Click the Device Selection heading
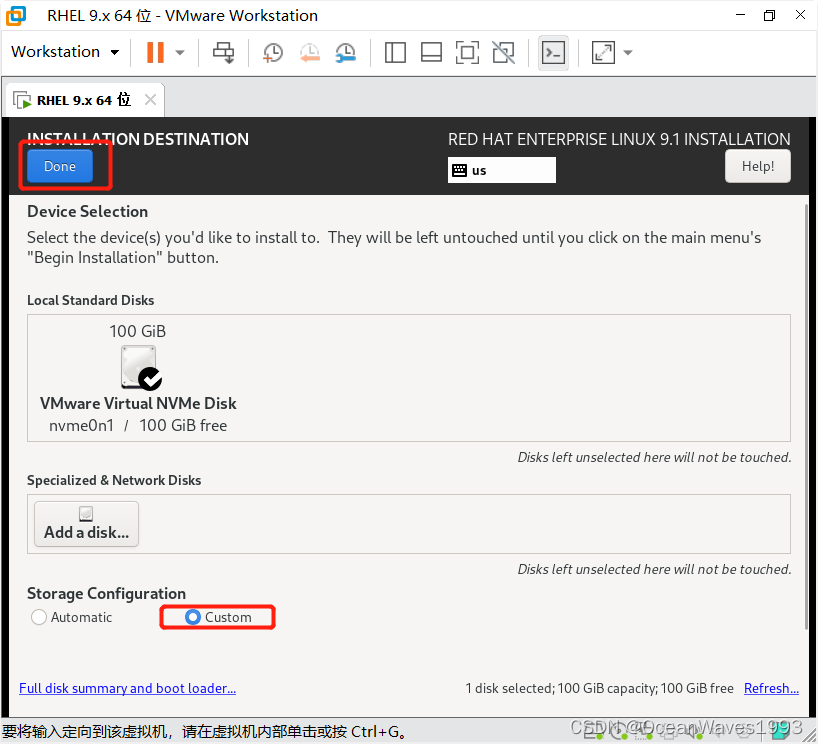The height and width of the screenshot is (744, 818). 88,211
